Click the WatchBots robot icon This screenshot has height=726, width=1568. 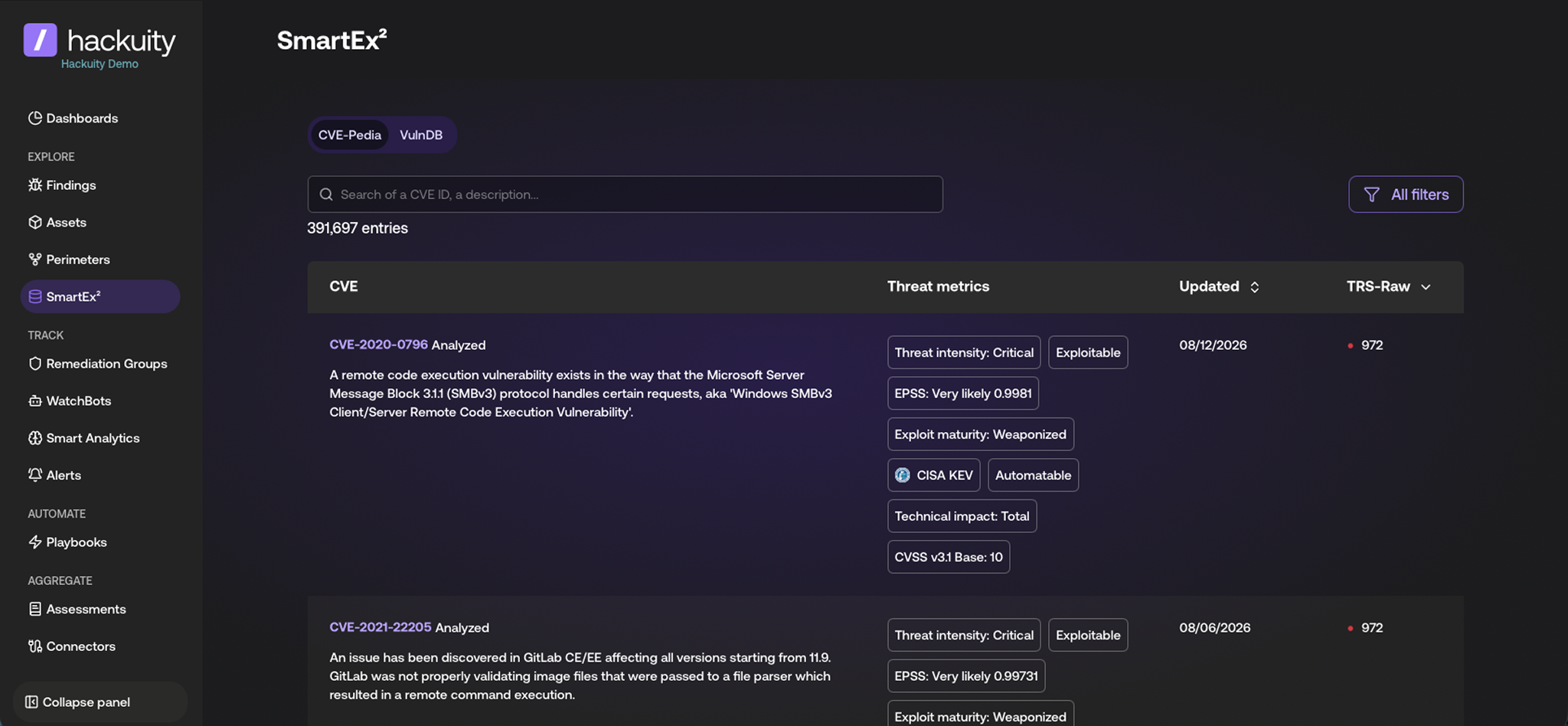pyautogui.click(x=34, y=401)
